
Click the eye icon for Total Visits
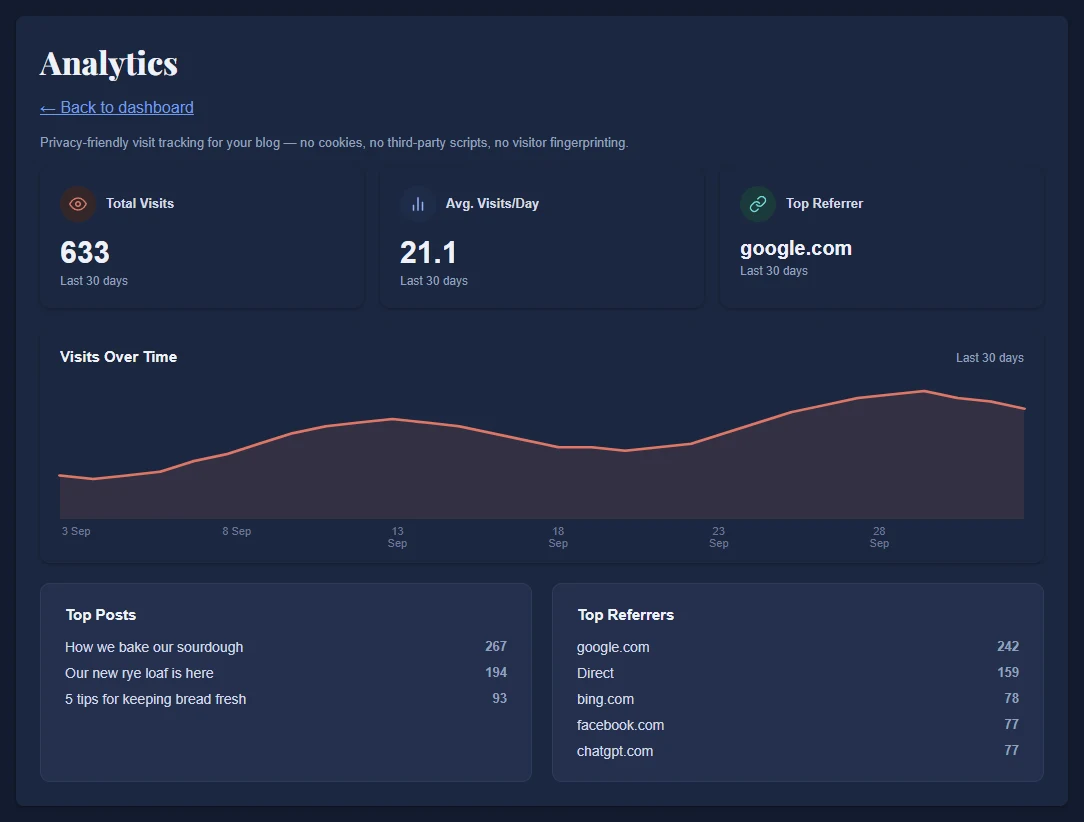tap(78, 204)
